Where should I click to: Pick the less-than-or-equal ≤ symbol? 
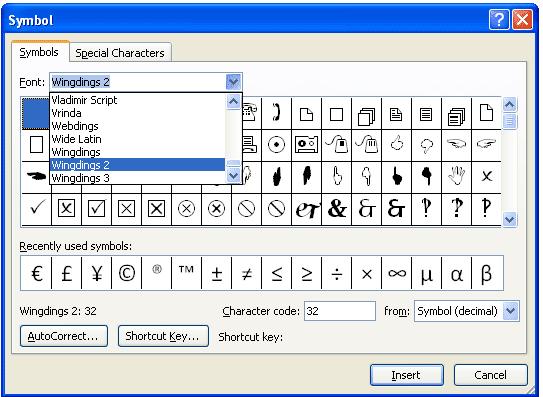click(276, 273)
